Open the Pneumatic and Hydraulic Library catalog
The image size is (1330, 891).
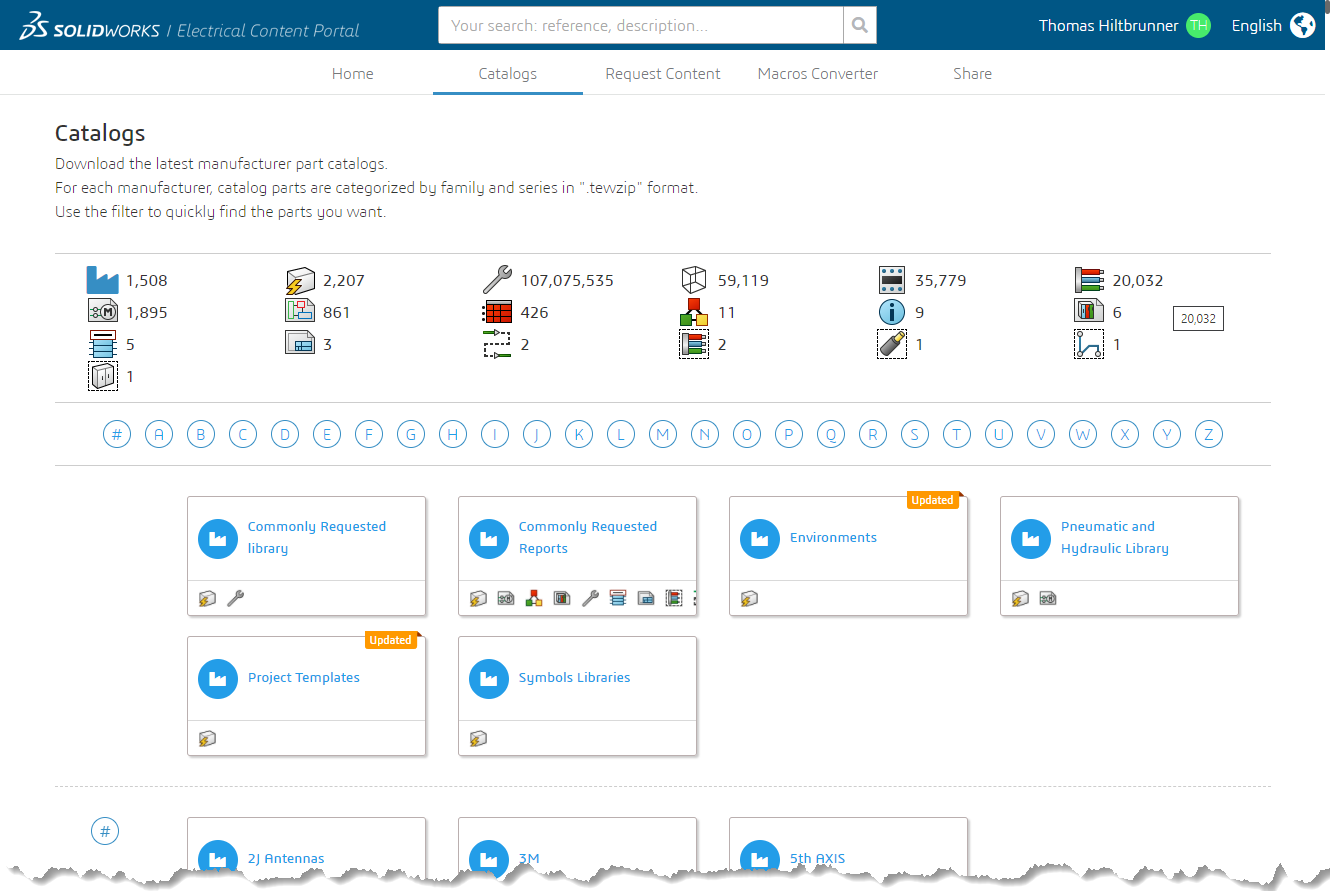coord(1114,538)
